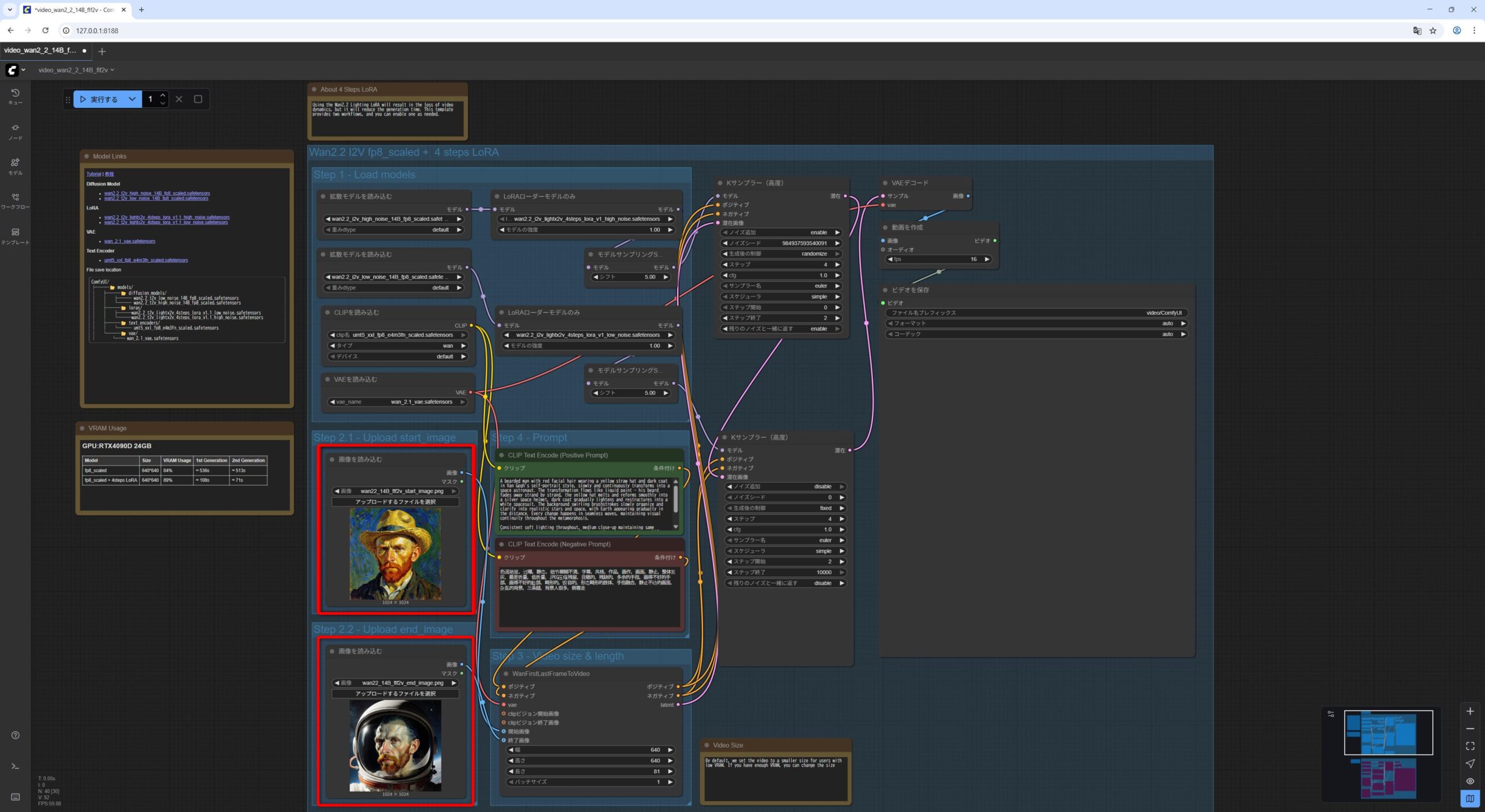Click upload file button for start image
This screenshot has width=1485, height=812.
pos(395,502)
